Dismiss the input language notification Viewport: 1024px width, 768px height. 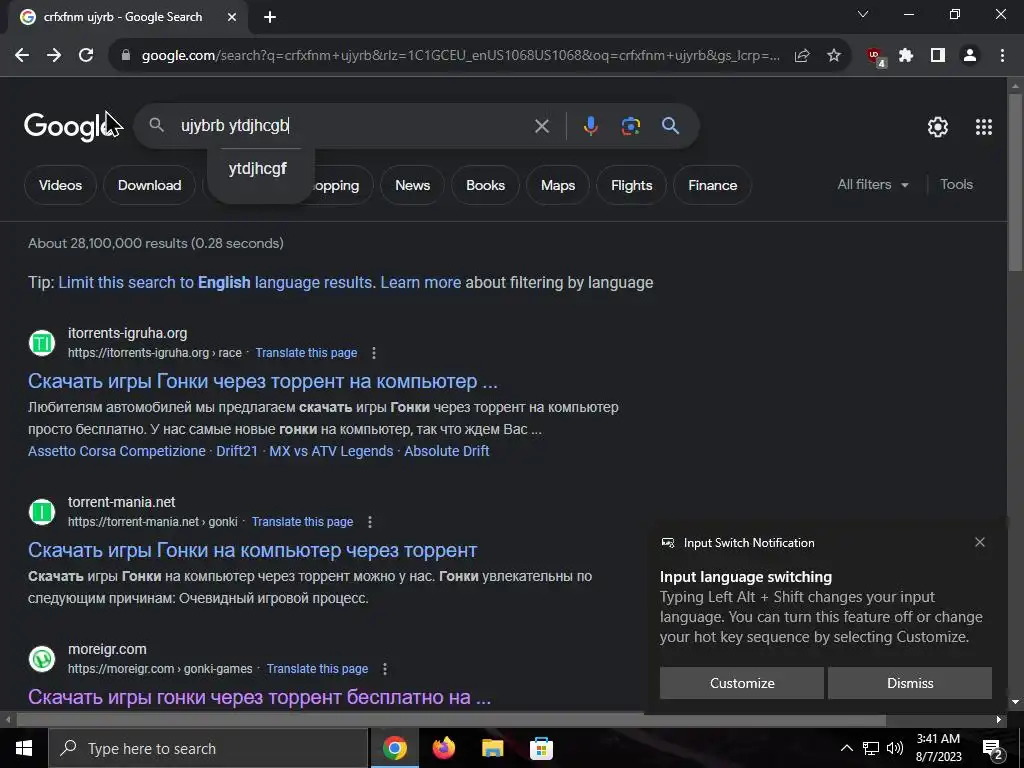910,683
